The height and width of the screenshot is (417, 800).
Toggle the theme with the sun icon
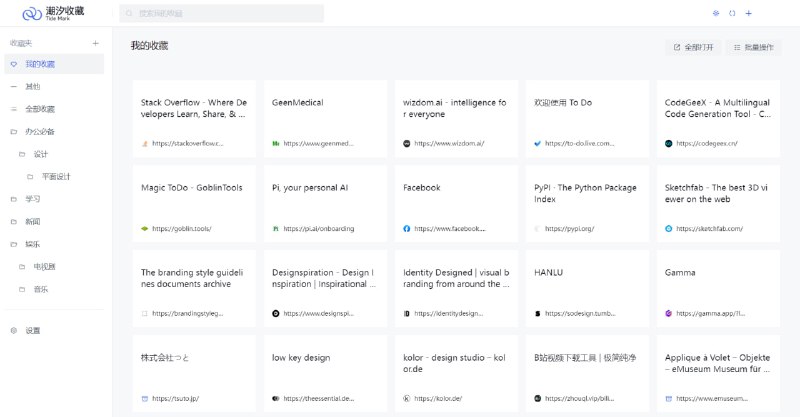coord(715,13)
